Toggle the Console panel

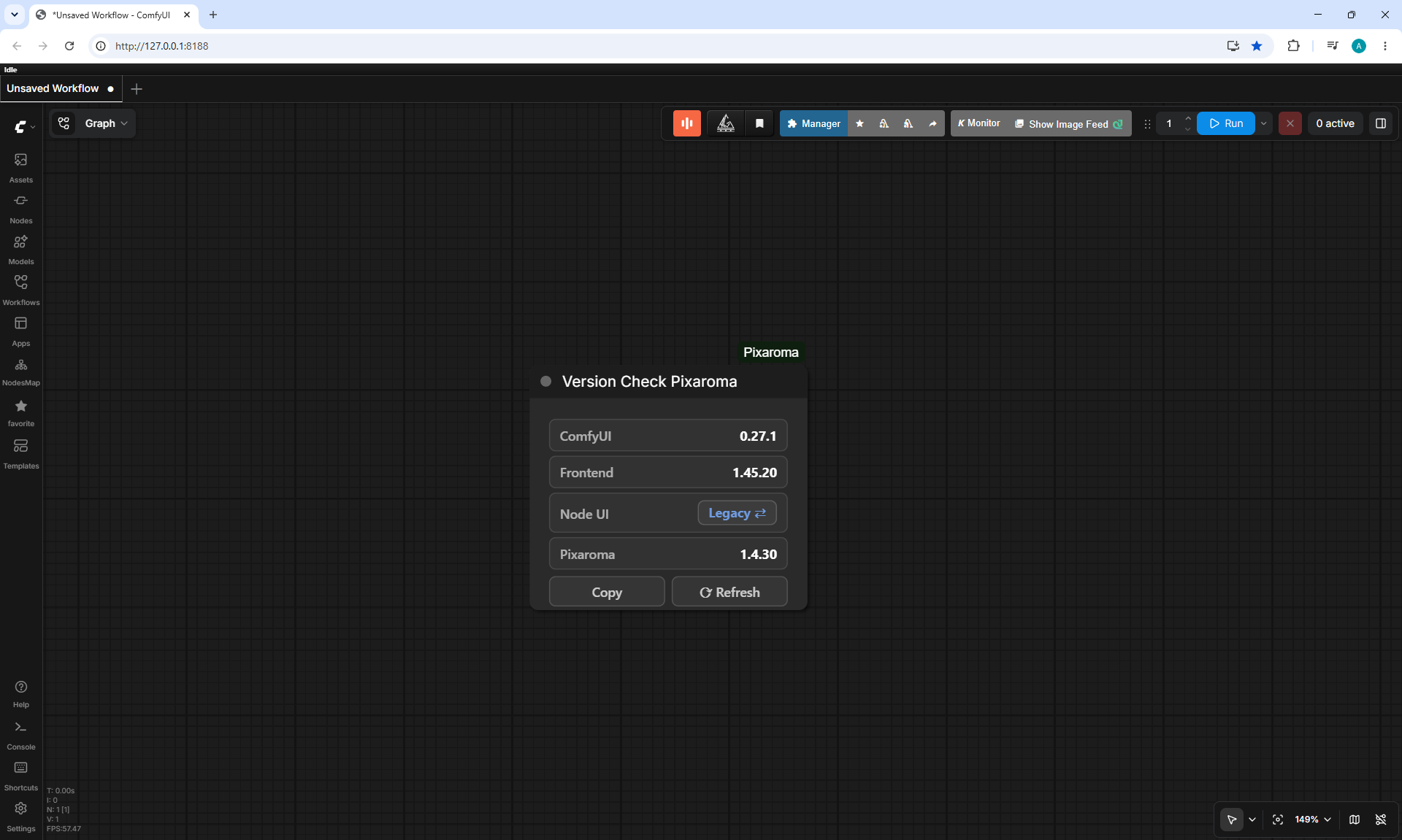pos(21,735)
